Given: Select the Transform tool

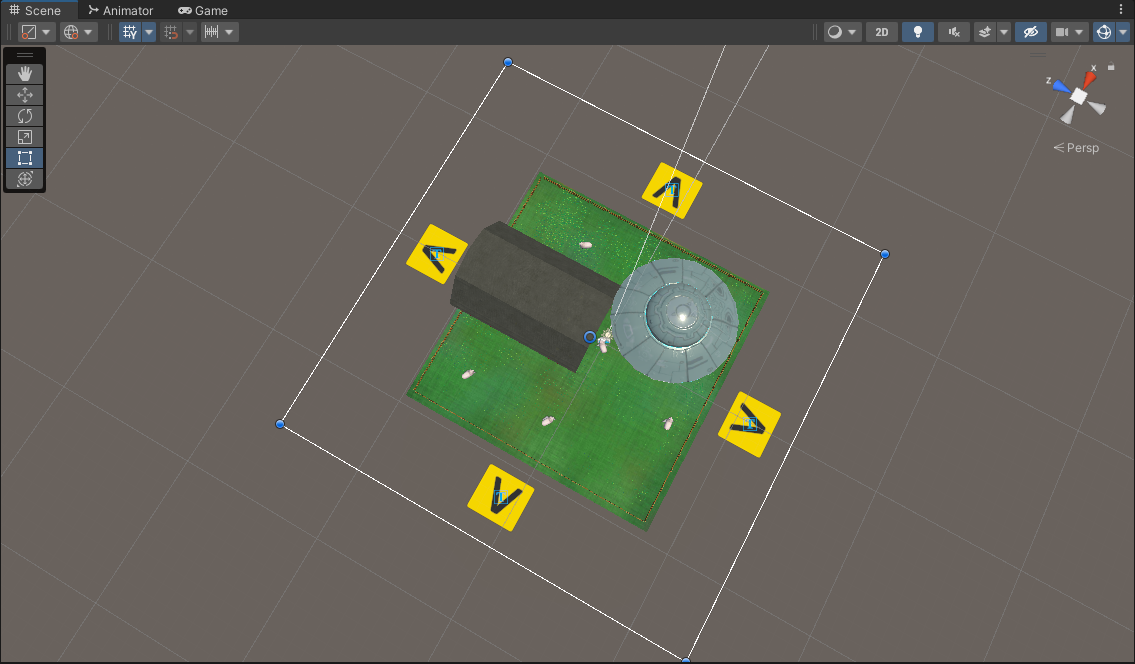Looking at the screenshot, I should coord(25,179).
